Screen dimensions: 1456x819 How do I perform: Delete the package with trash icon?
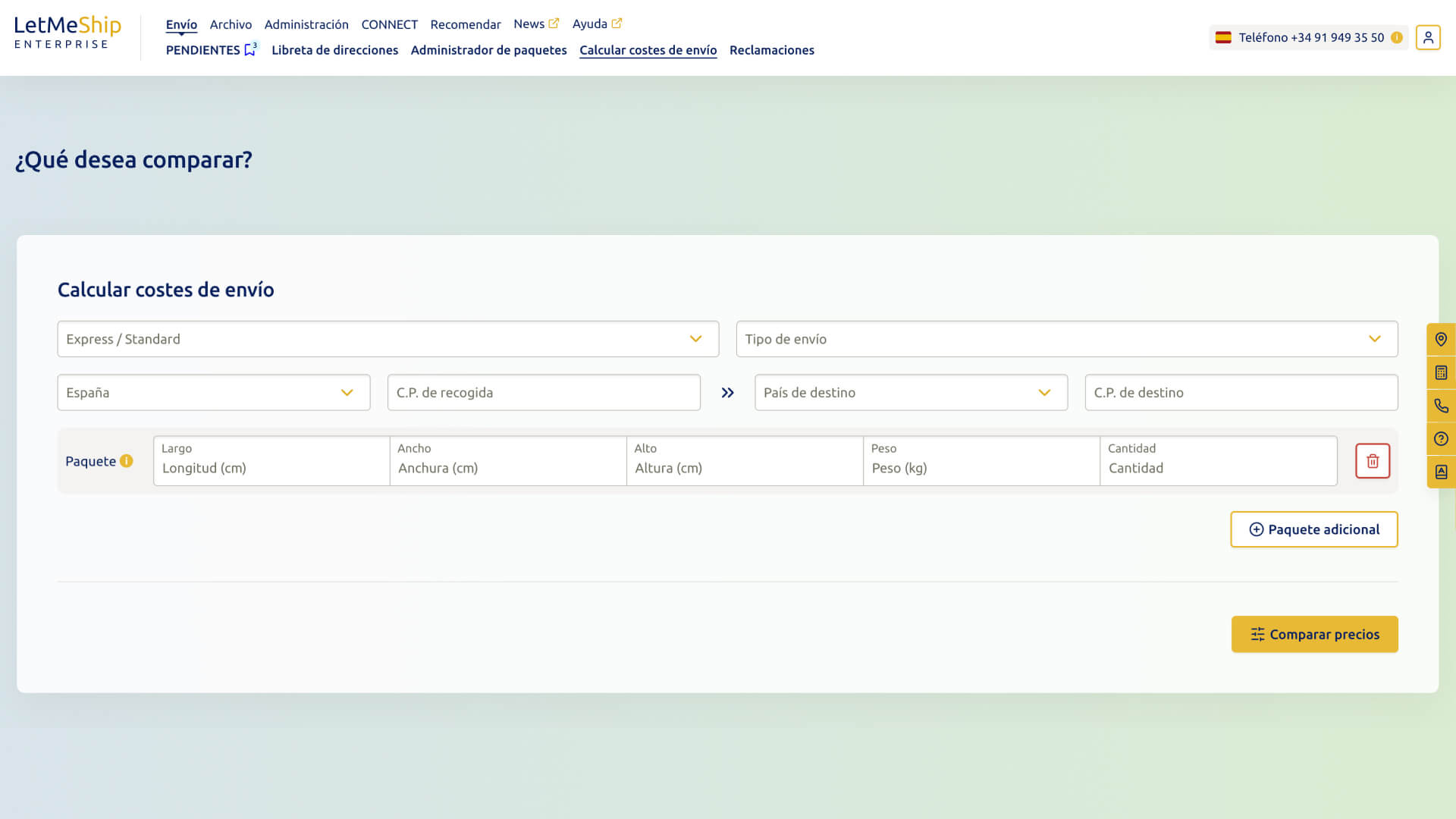1373,461
